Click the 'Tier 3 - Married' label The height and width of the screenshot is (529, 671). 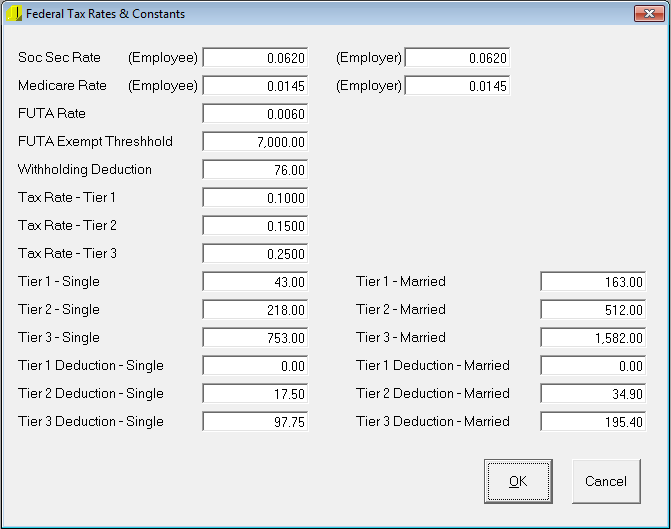401,337
